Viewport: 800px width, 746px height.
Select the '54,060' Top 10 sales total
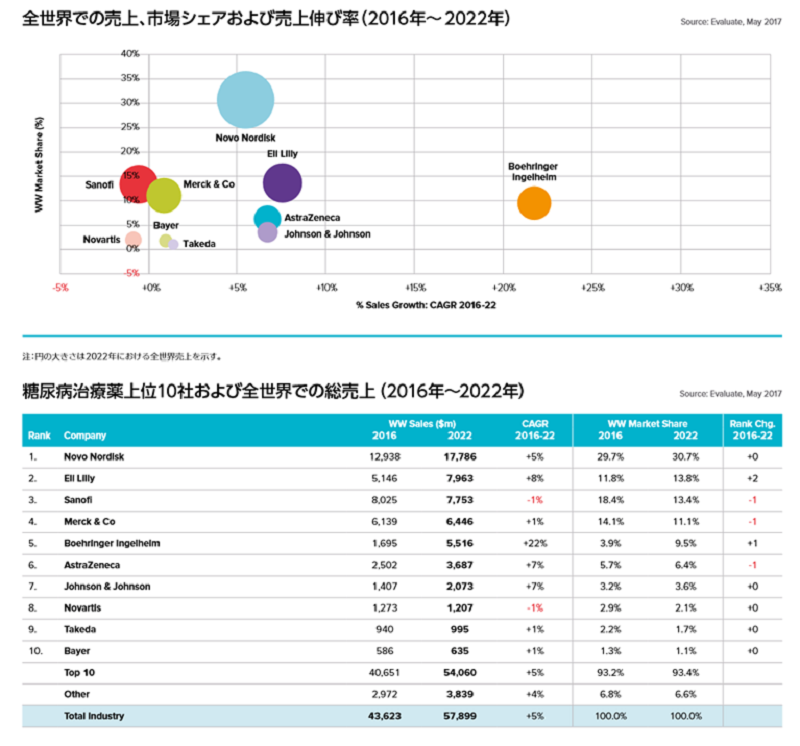(460, 673)
